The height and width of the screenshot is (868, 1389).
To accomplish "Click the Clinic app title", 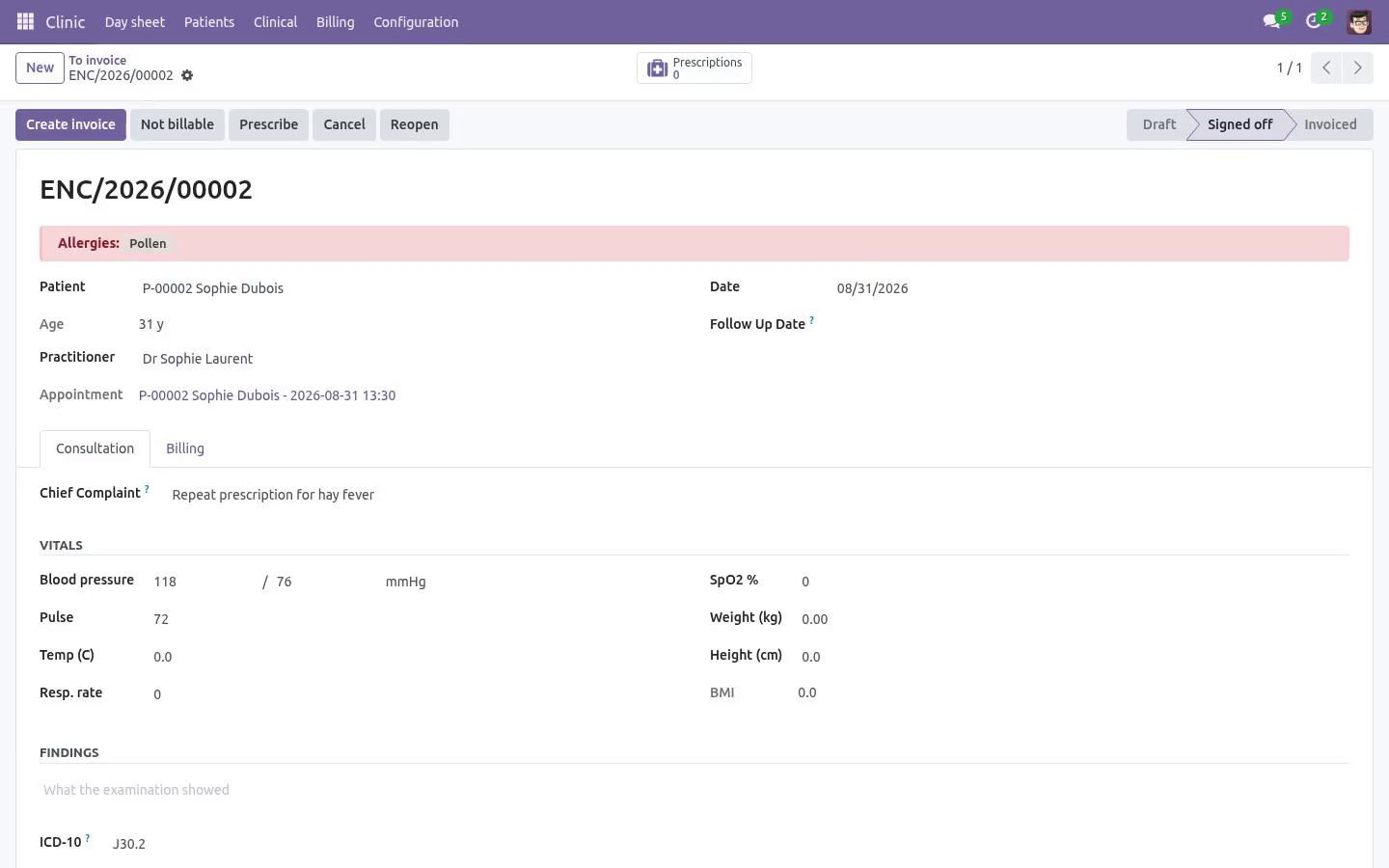I will tap(66, 21).
